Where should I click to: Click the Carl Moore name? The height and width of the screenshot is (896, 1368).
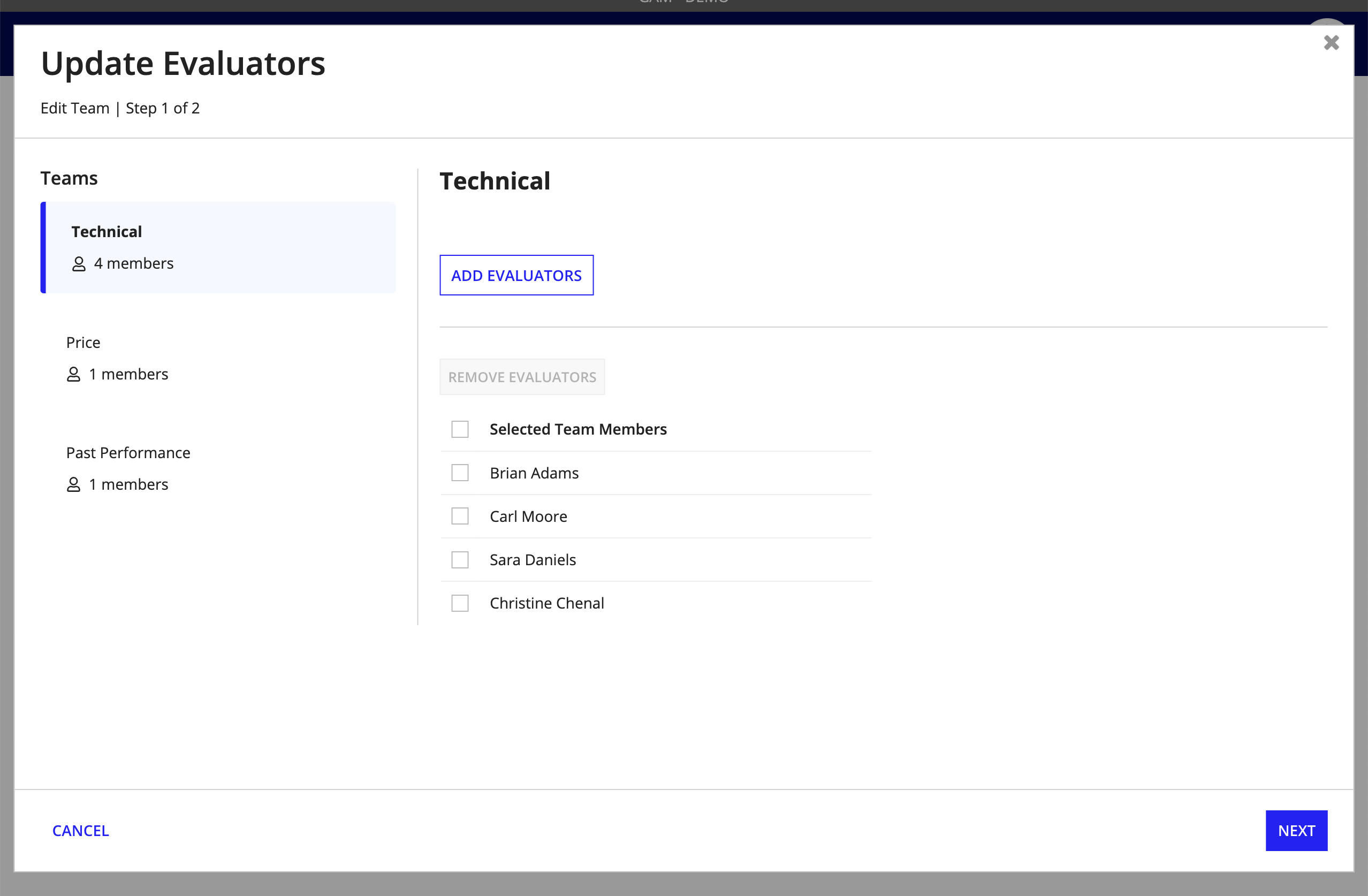528,516
